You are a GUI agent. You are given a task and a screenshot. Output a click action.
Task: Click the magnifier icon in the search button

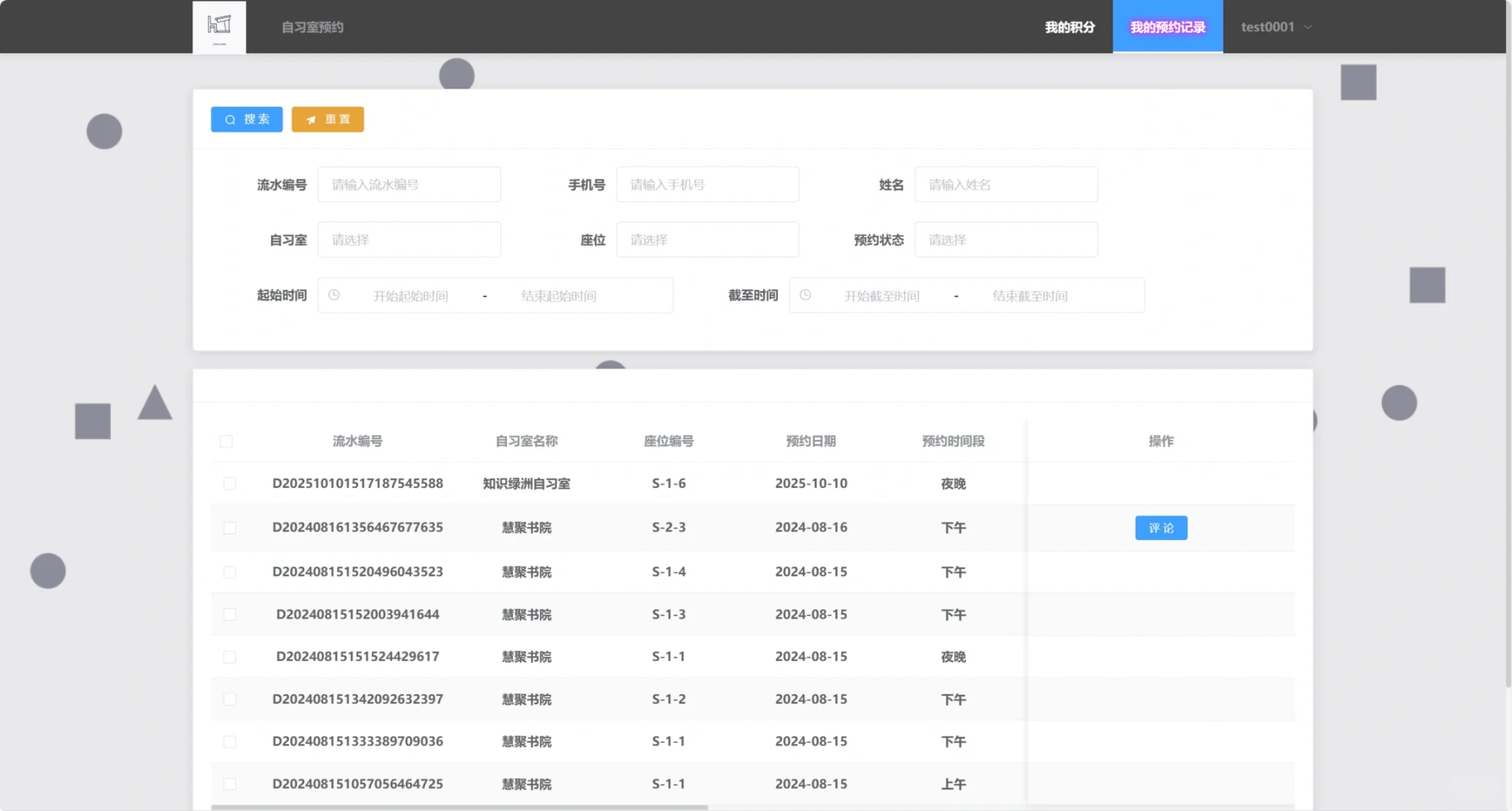point(230,119)
